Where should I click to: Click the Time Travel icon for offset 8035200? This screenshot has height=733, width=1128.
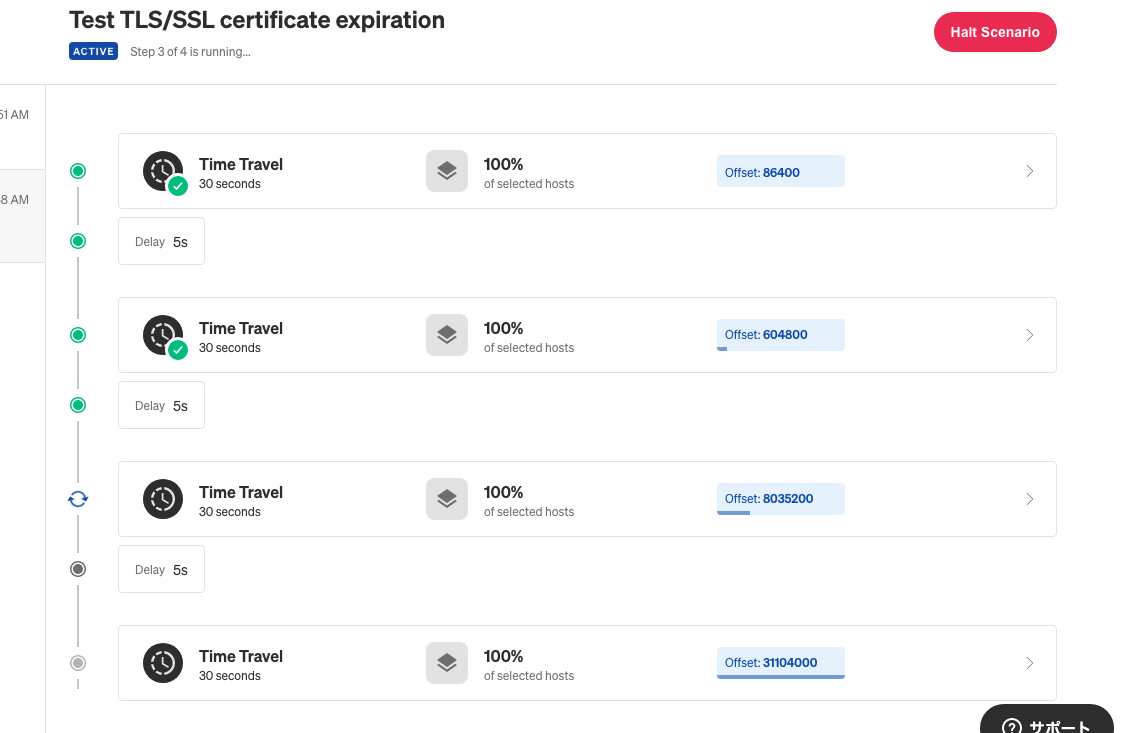point(163,499)
